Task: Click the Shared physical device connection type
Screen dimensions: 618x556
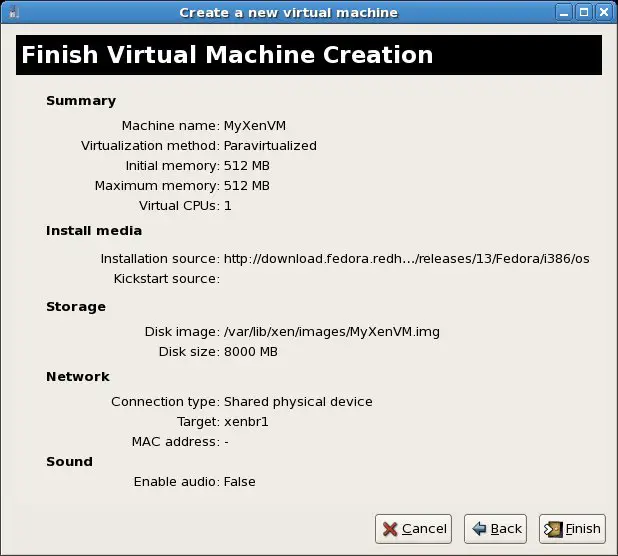Action: click(x=298, y=402)
